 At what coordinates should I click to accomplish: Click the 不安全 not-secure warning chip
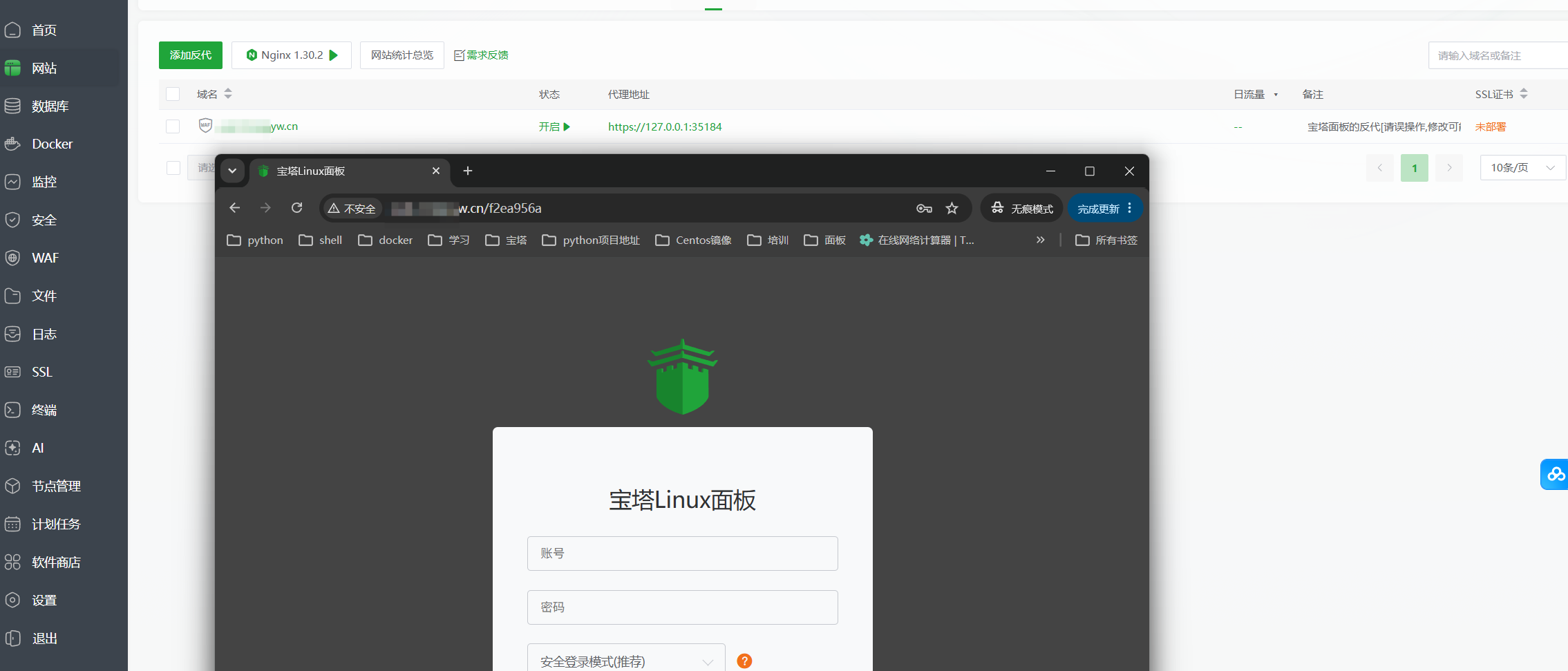coord(352,209)
